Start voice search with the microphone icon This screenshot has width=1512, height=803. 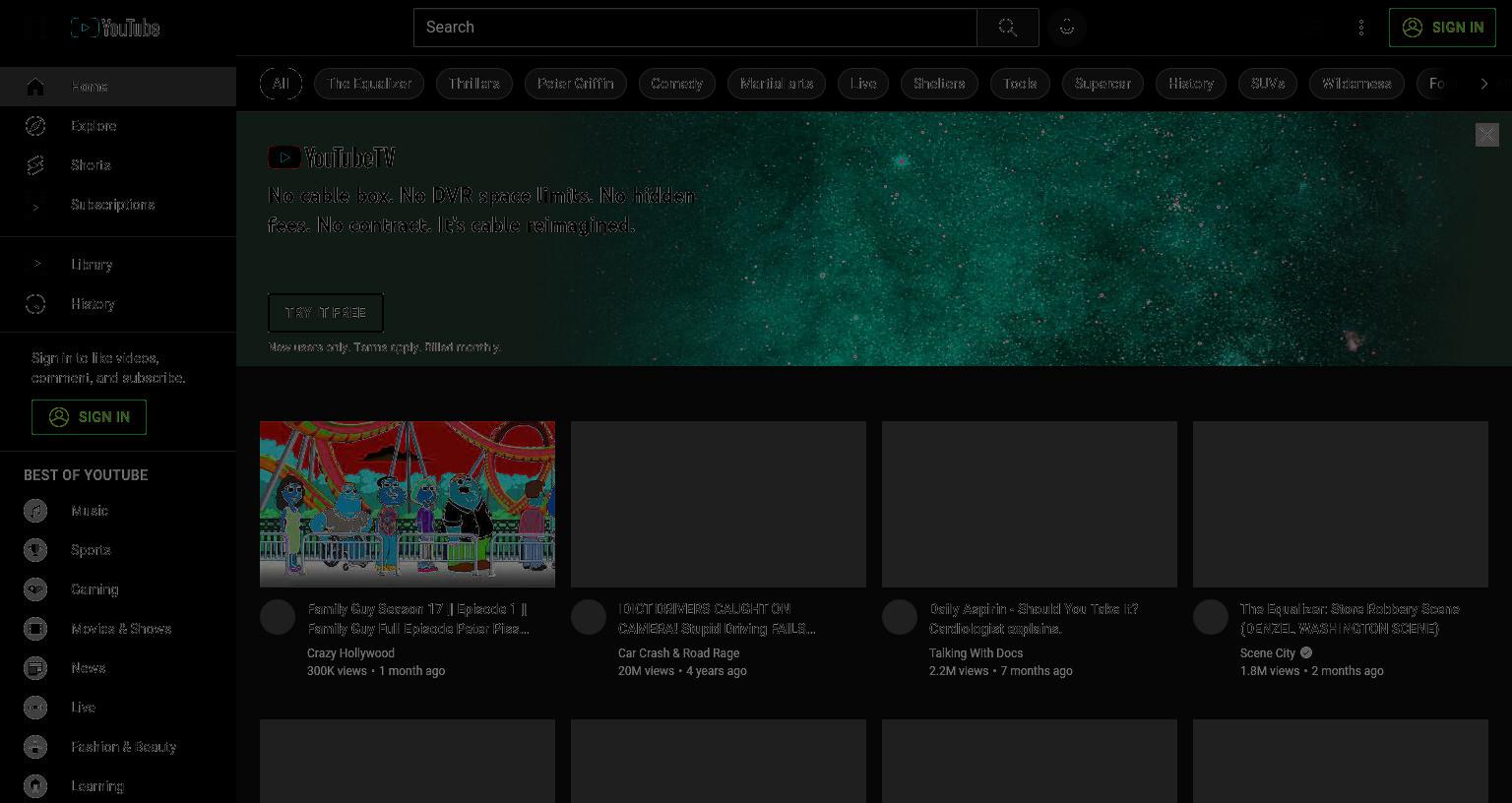click(1067, 28)
